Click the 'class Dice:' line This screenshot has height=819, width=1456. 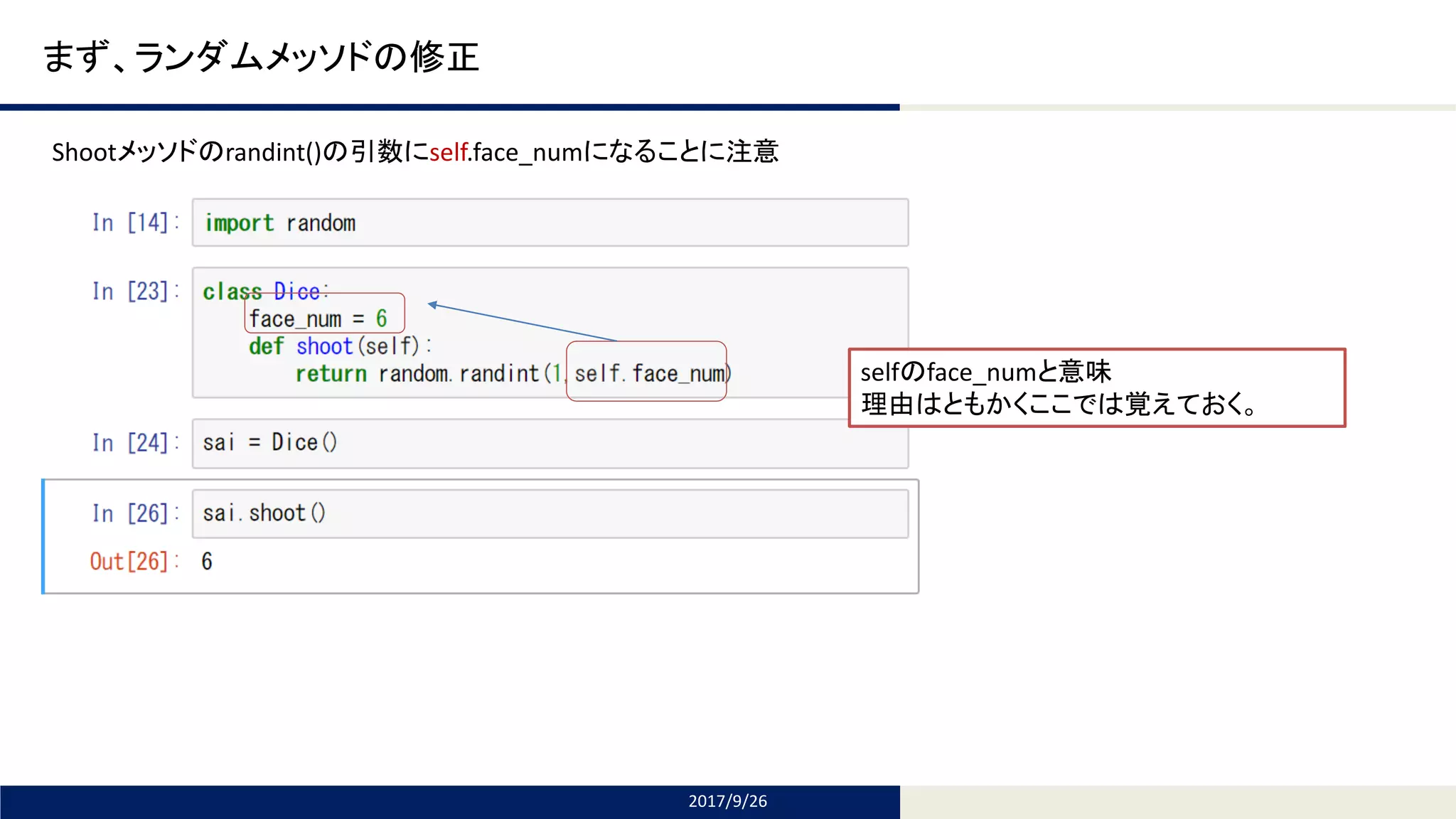coord(265,291)
